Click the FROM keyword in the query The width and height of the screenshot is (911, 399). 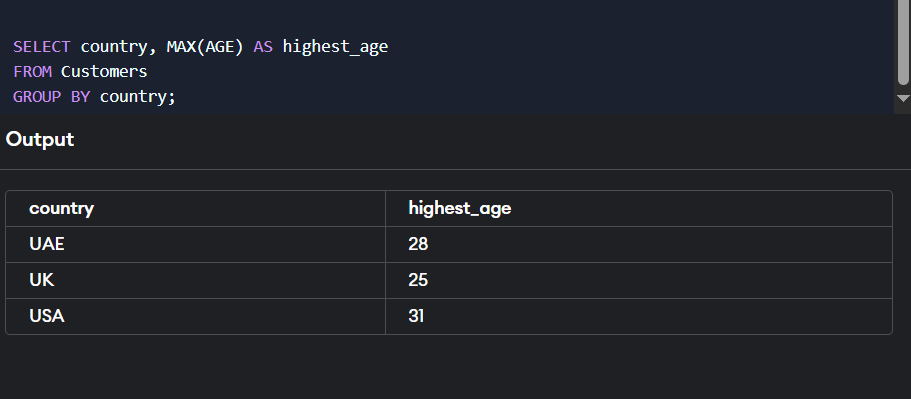[33, 71]
